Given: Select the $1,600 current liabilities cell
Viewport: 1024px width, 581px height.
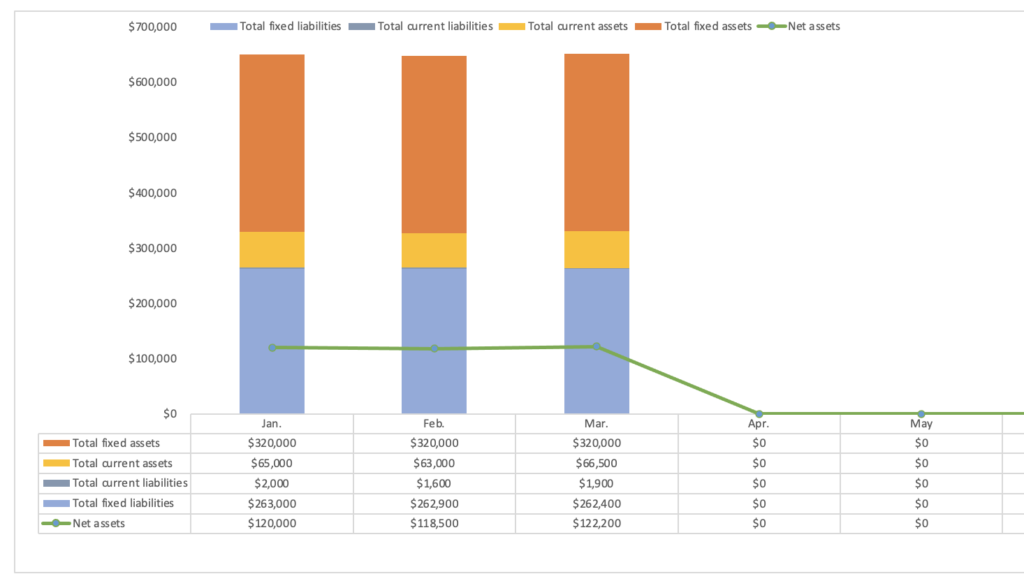Looking at the screenshot, I should point(434,483).
